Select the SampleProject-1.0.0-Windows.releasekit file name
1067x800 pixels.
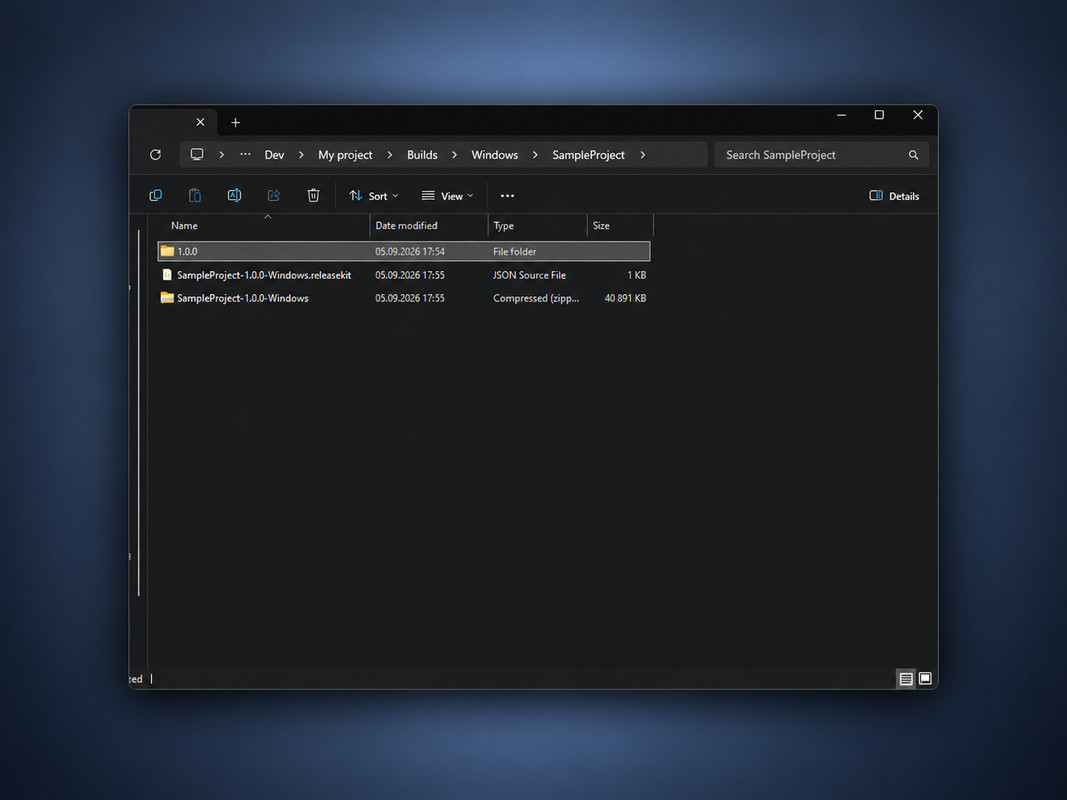[x=264, y=275]
